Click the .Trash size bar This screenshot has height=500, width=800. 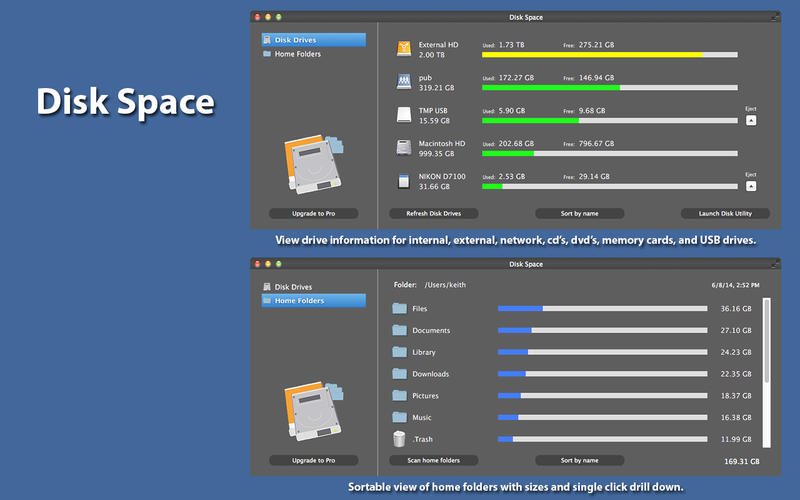coord(603,439)
